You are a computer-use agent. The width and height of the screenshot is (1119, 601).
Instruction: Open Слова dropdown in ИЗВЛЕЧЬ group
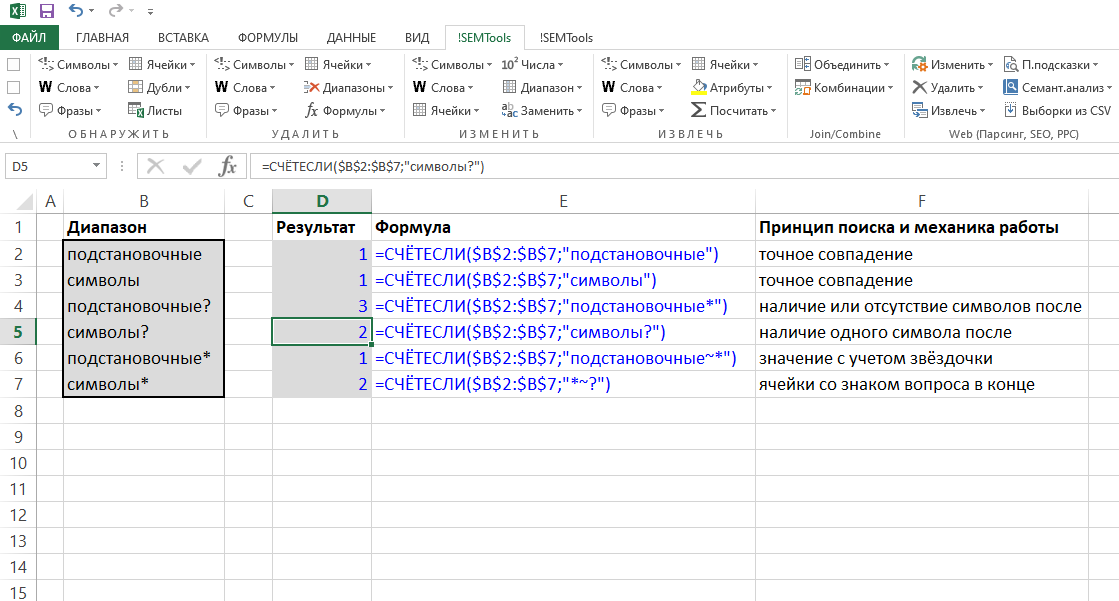pos(632,87)
